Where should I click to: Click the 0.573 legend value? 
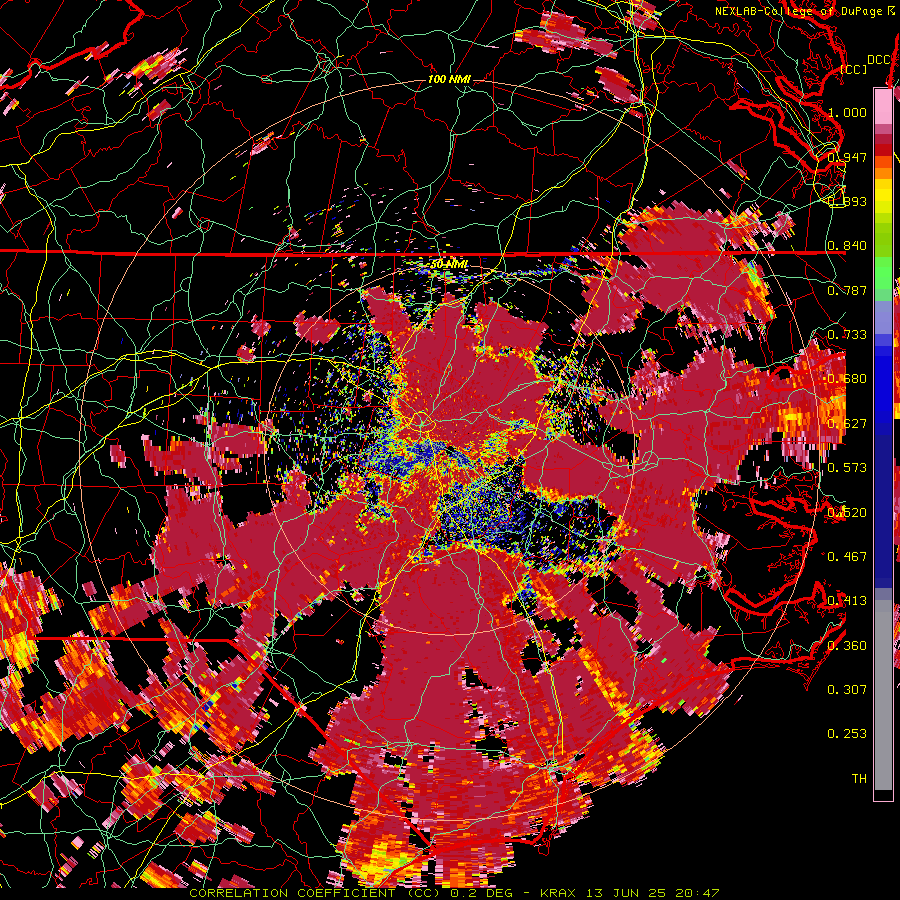pos(847,467)
